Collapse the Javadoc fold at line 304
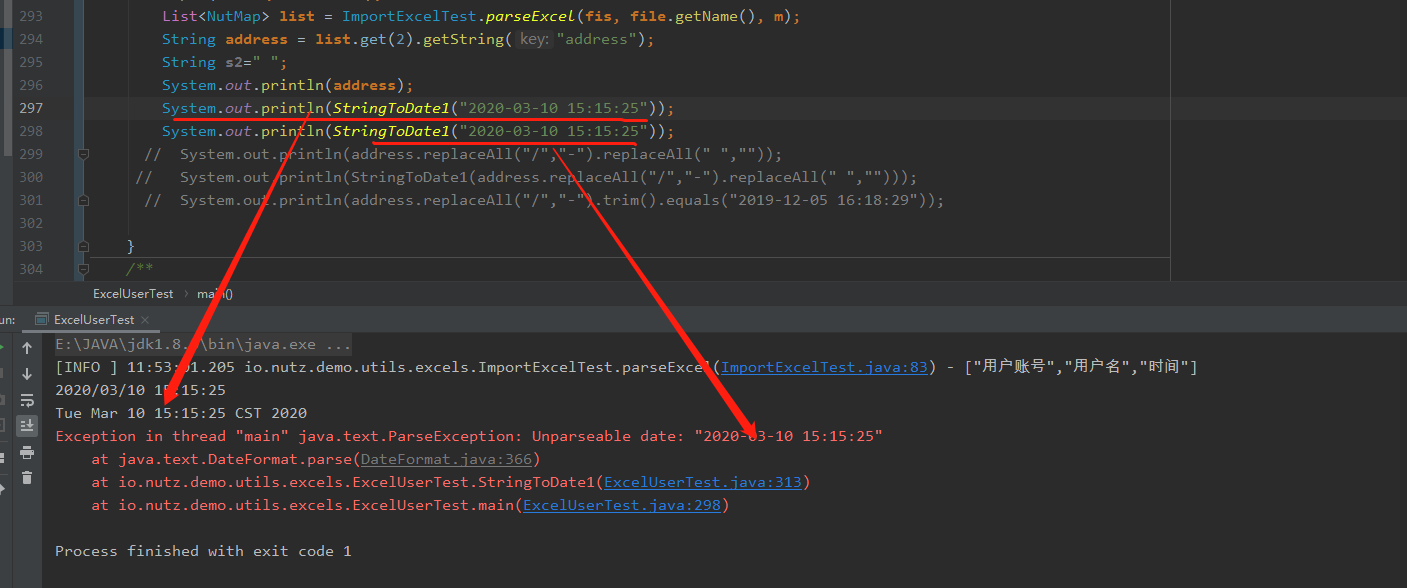1407x588 pixels. [83, 269]
